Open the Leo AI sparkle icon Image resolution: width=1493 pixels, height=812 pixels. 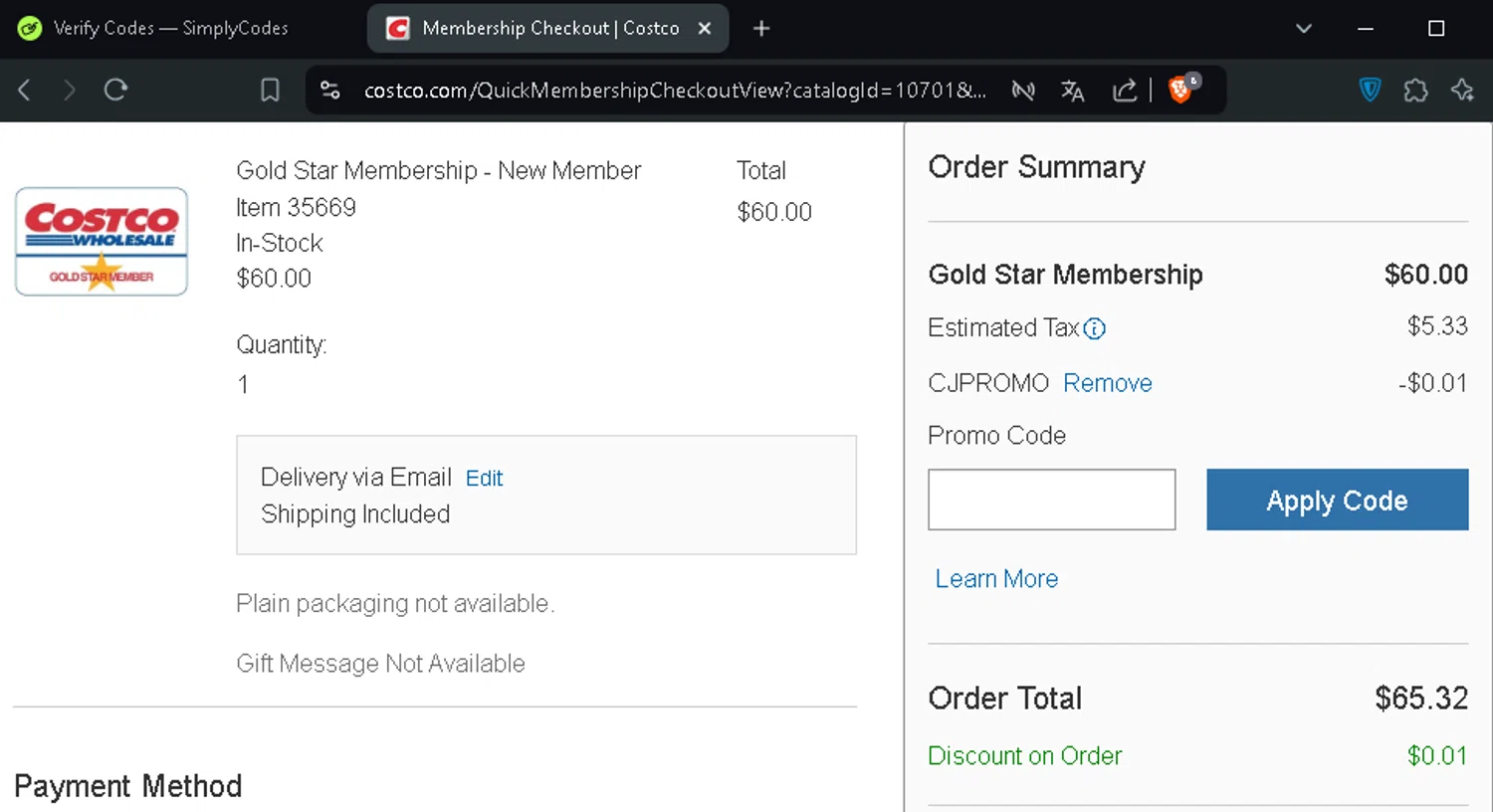[1462, 91]
